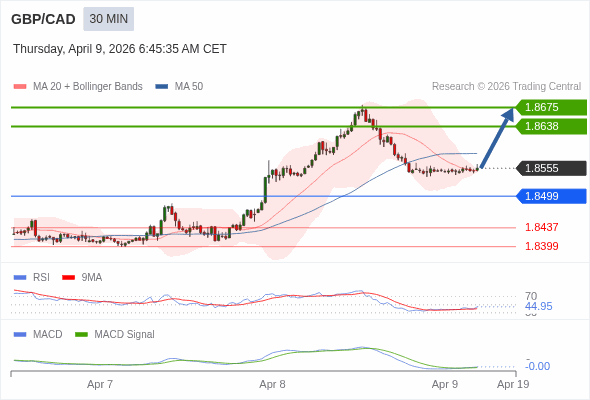The image size is (590, 400).
Task: Click the Apr 9 date axis label
Action: [x=445, y=385]
